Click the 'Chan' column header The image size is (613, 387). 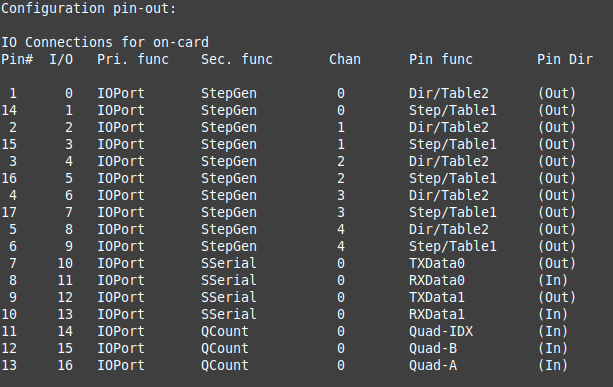coord(345,59)
